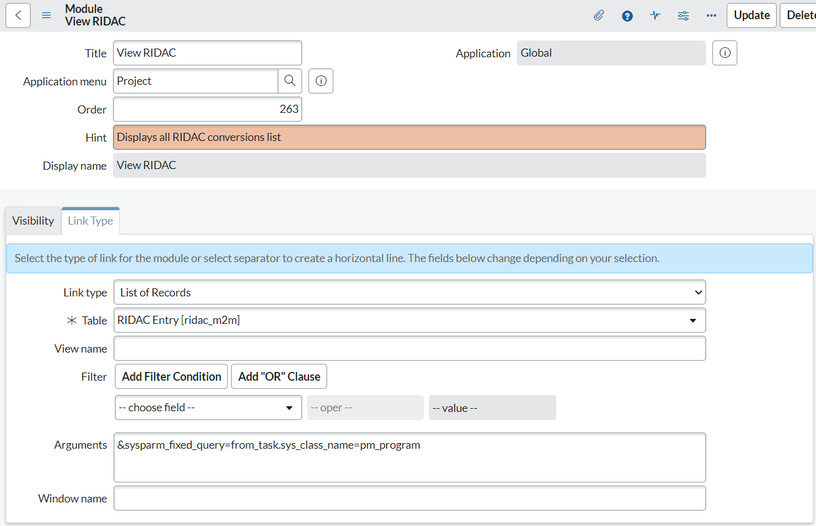Screen dimensions: 816x526
Task: Click the Display name field
Action: click(x=410, y=165)
